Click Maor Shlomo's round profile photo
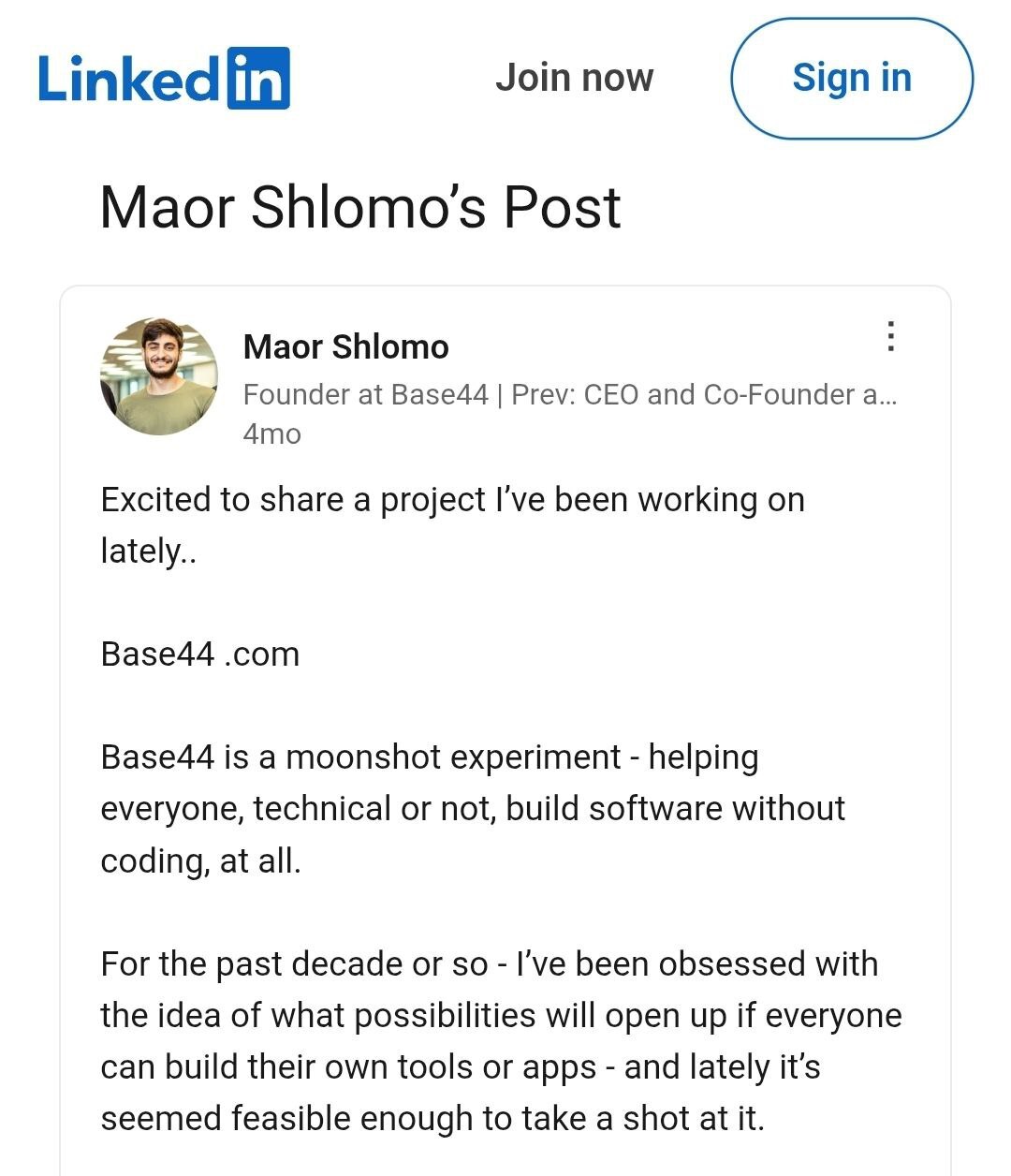This screenshot has height=1176, width=1011. [x=159, y=376]
